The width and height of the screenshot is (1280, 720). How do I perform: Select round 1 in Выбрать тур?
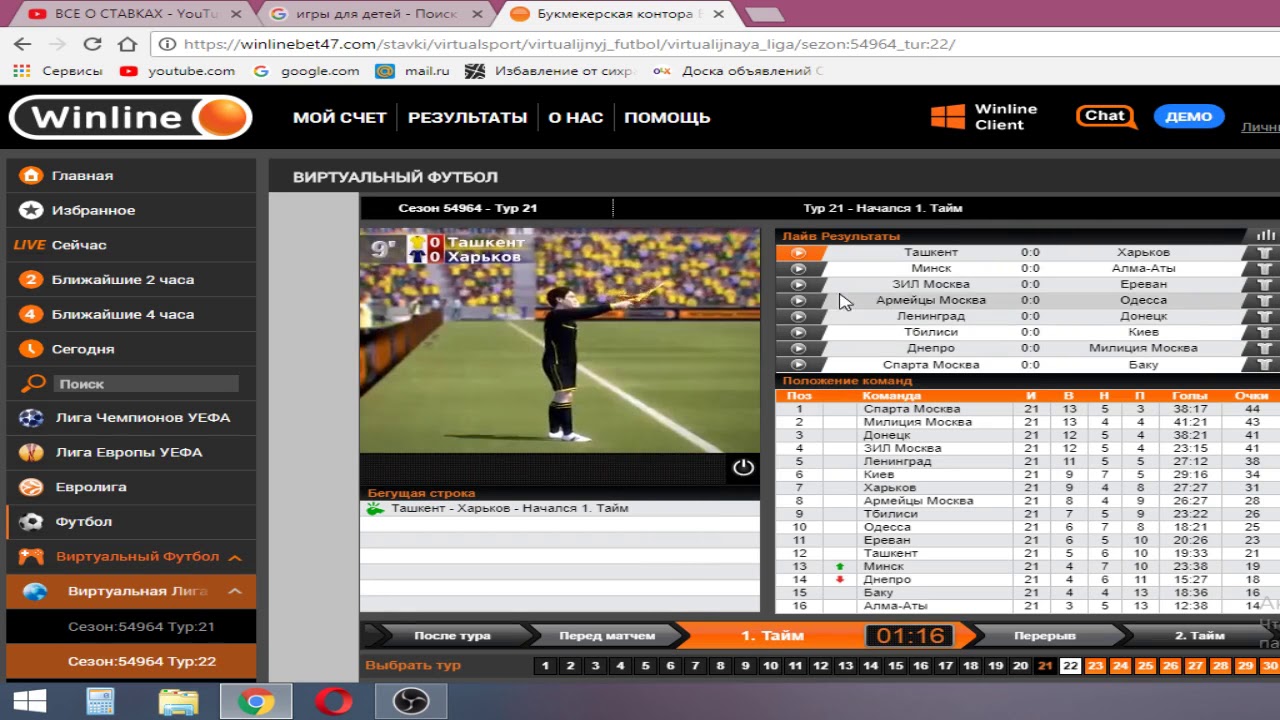pyautogui.click(x=545, y=666)
